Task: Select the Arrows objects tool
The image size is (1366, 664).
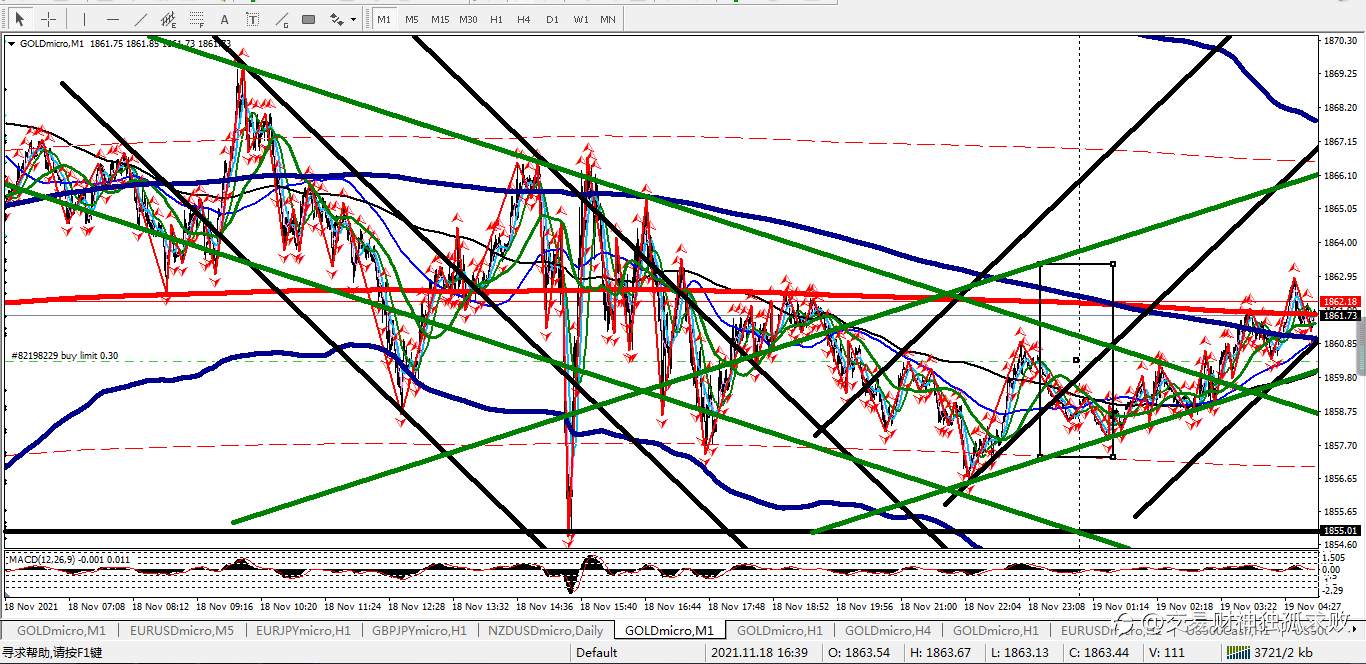Action: [x=337, y=19]
